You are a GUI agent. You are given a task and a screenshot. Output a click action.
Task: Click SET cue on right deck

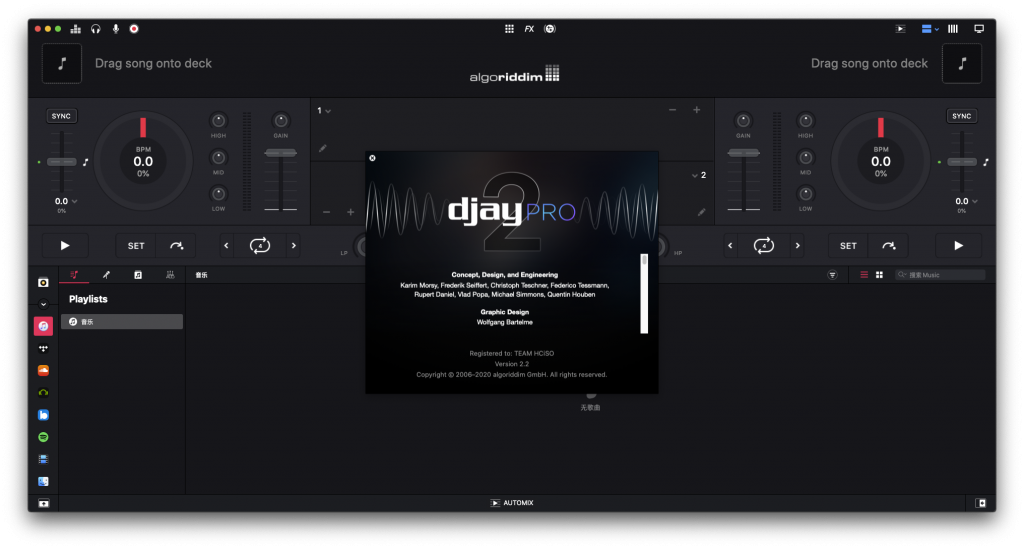pos(848,245)
